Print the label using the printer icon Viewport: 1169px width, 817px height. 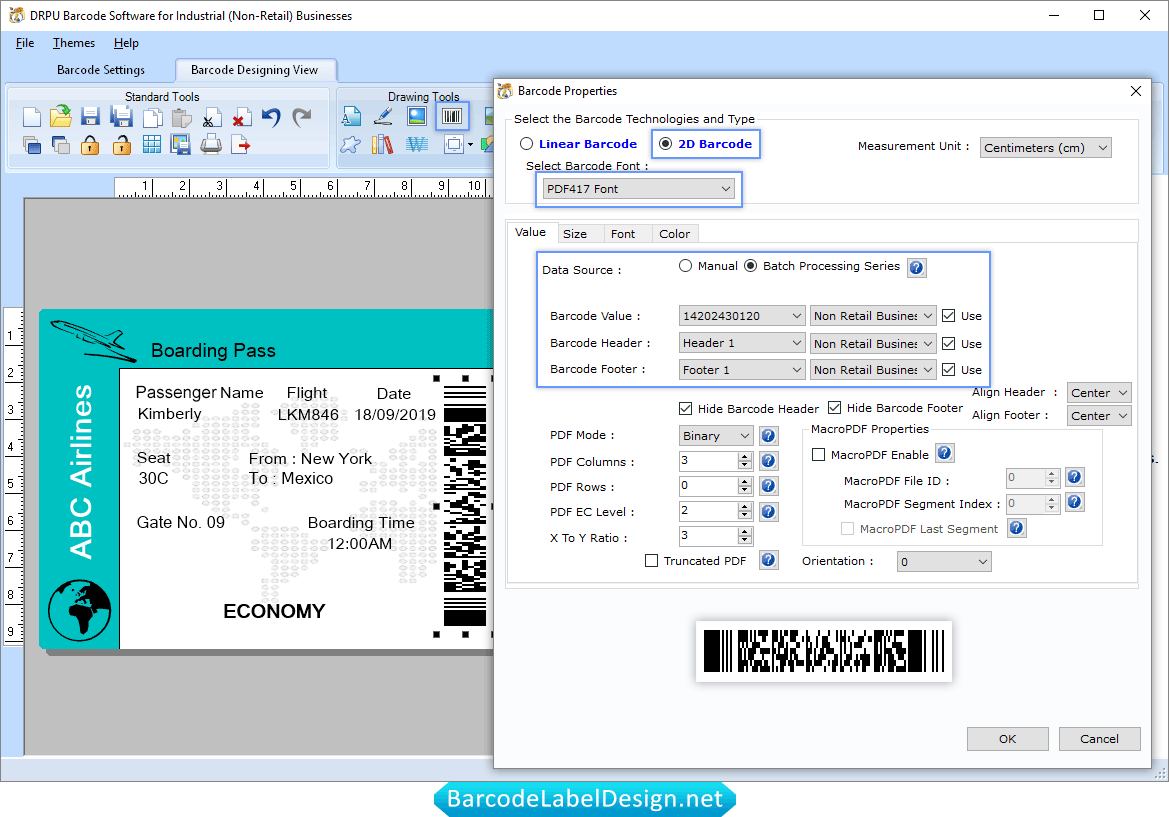pyautogui.click(x=211, y=144)
